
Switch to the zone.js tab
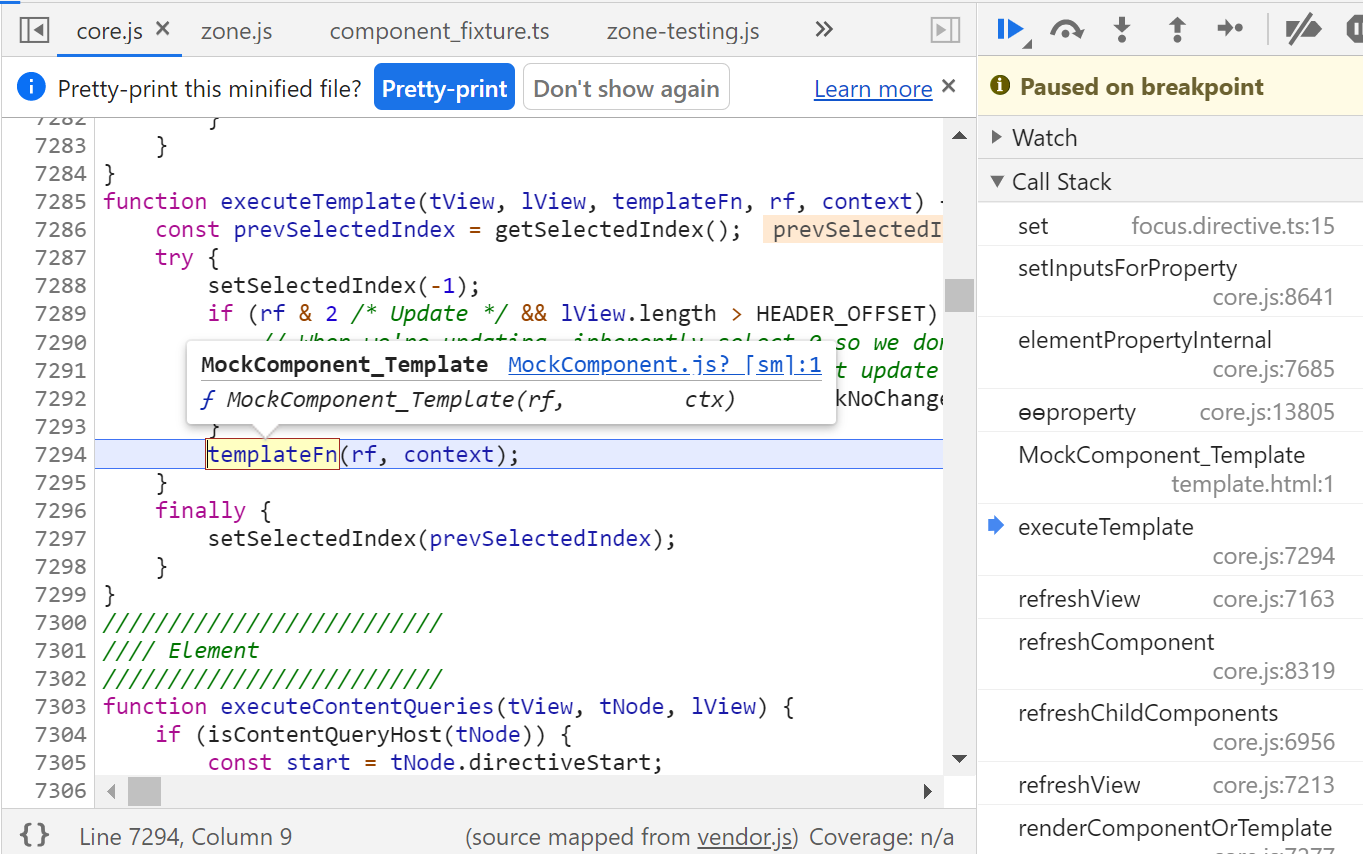236,31
